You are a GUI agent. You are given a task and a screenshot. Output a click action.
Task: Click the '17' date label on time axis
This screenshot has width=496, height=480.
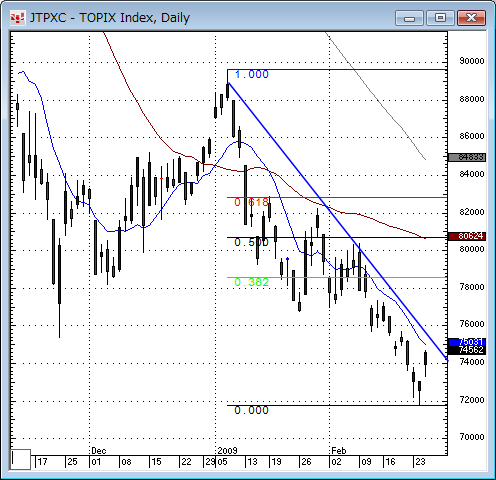point(42,462)
